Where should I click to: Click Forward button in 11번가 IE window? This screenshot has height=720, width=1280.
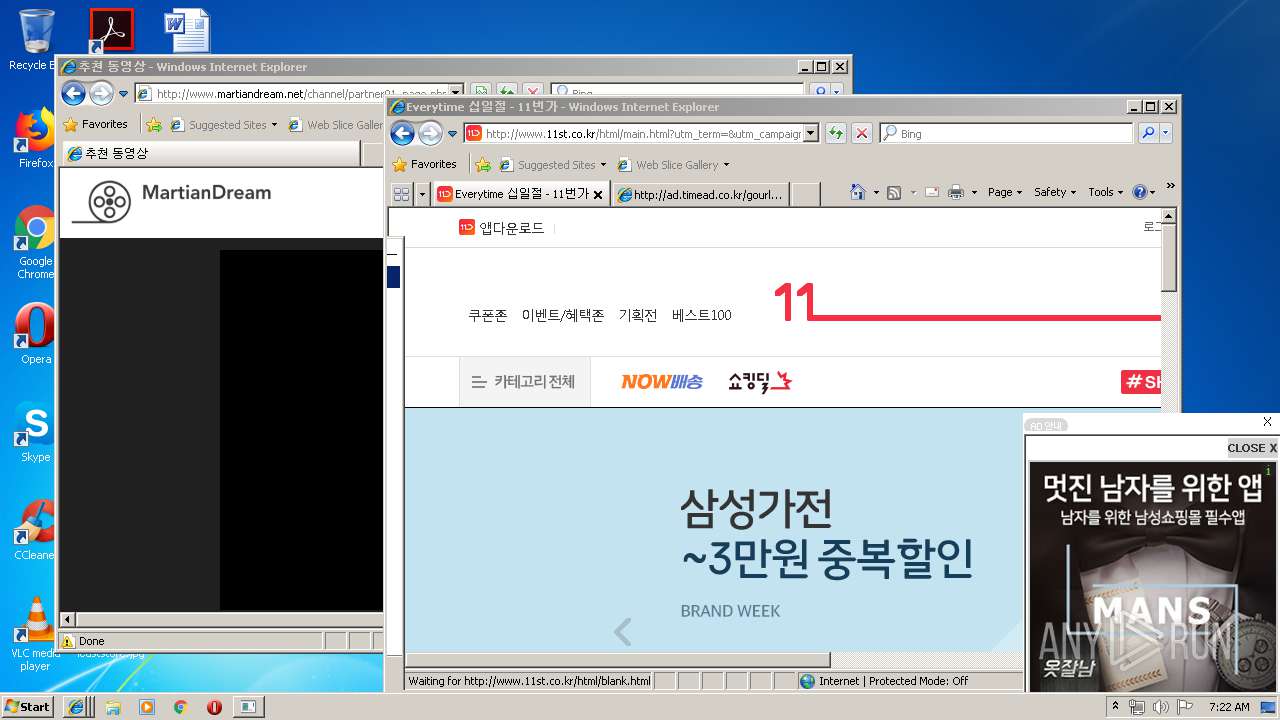430,133
